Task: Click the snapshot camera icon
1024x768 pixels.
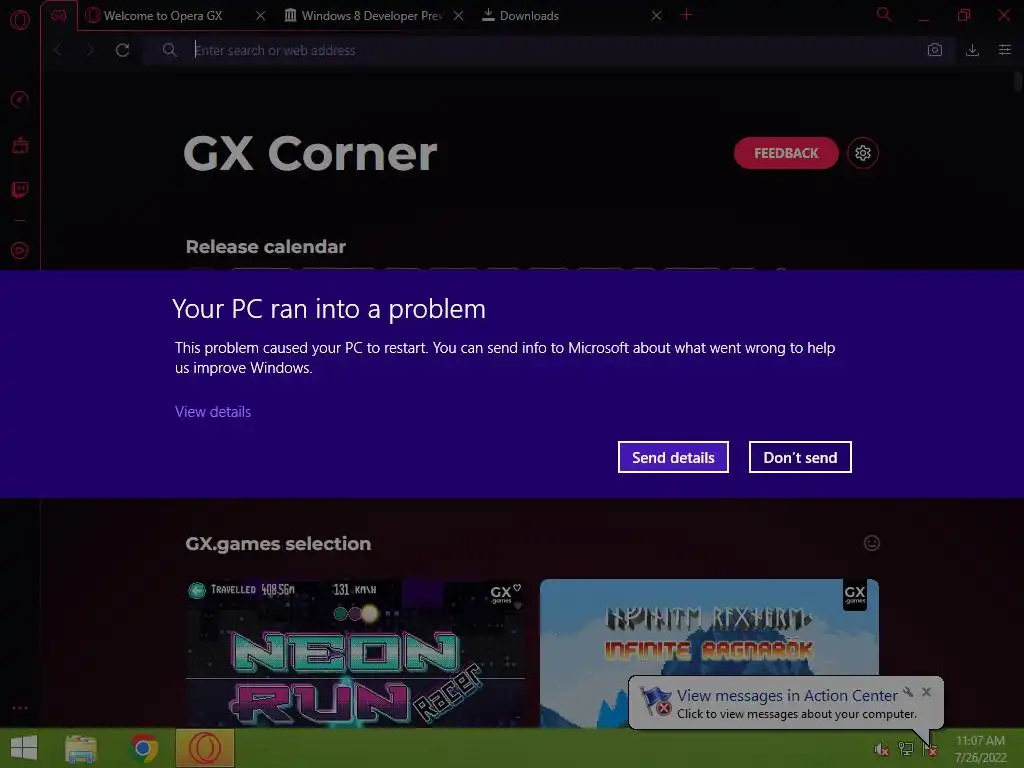Action: point(935,50)
